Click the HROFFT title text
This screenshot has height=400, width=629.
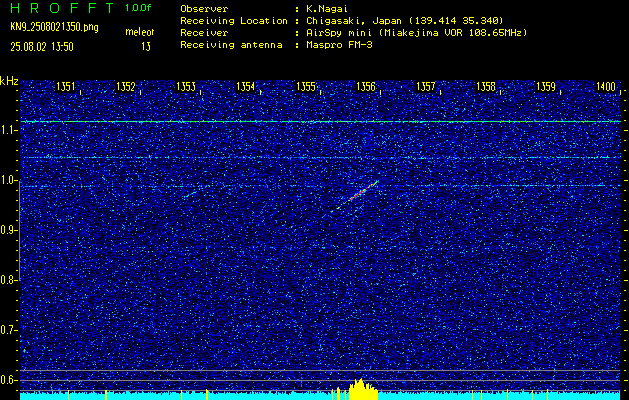(x=63, y=8)
